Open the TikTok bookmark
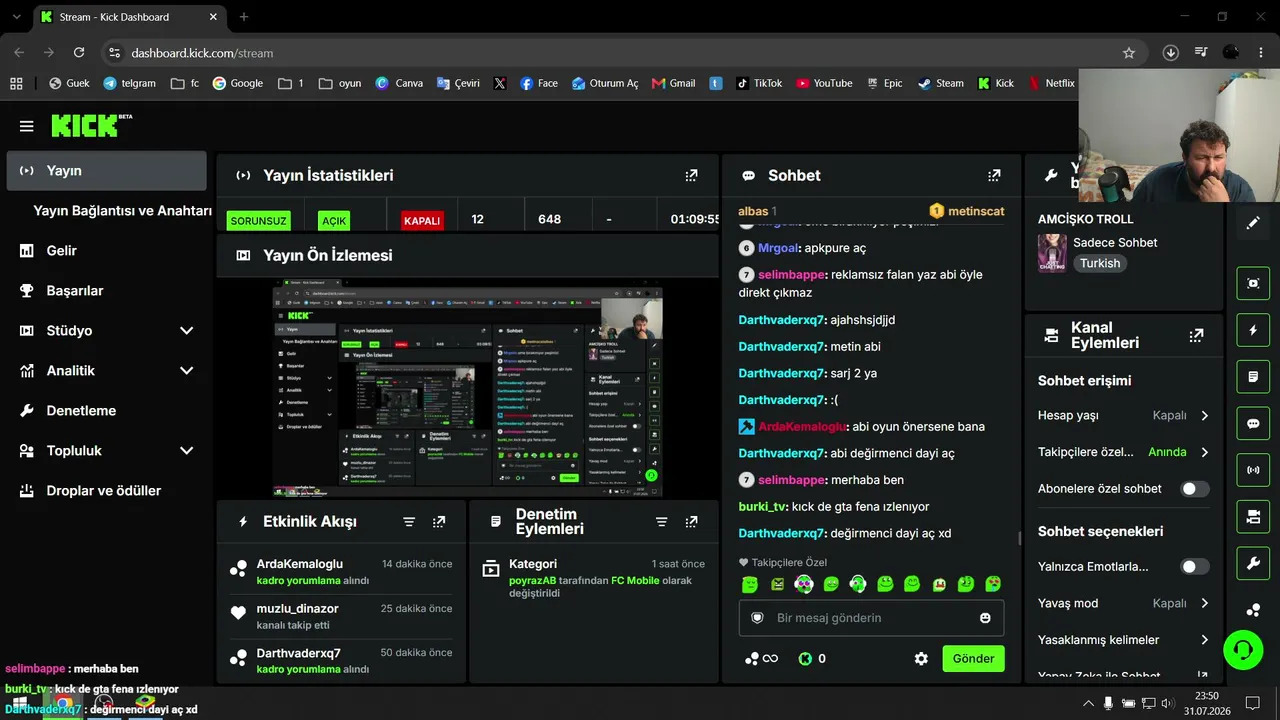Viewport: 1280px width, 720px height. click(x=759, y=84)
